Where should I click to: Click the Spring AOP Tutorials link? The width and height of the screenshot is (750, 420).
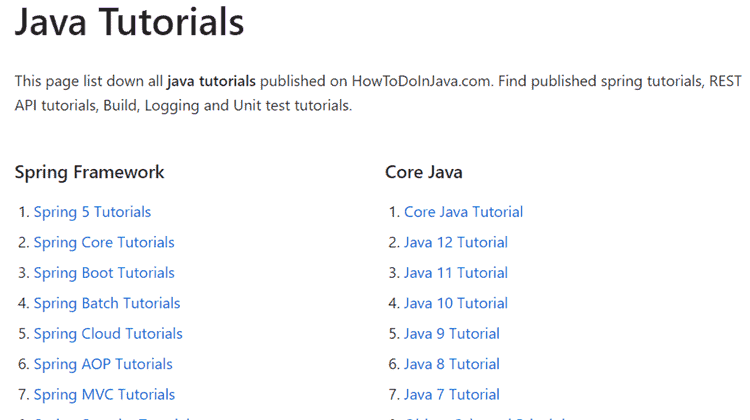coord(103,365)
